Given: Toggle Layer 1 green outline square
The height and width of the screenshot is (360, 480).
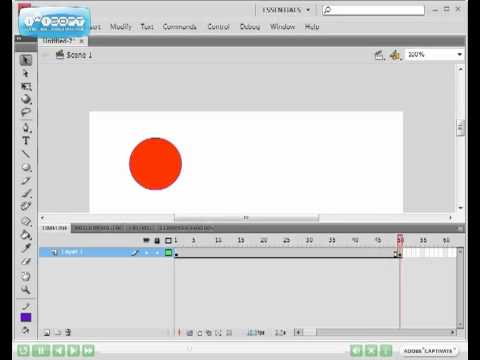Looking at the screenshot, I should pyautogui.click(x=168, y=252).
